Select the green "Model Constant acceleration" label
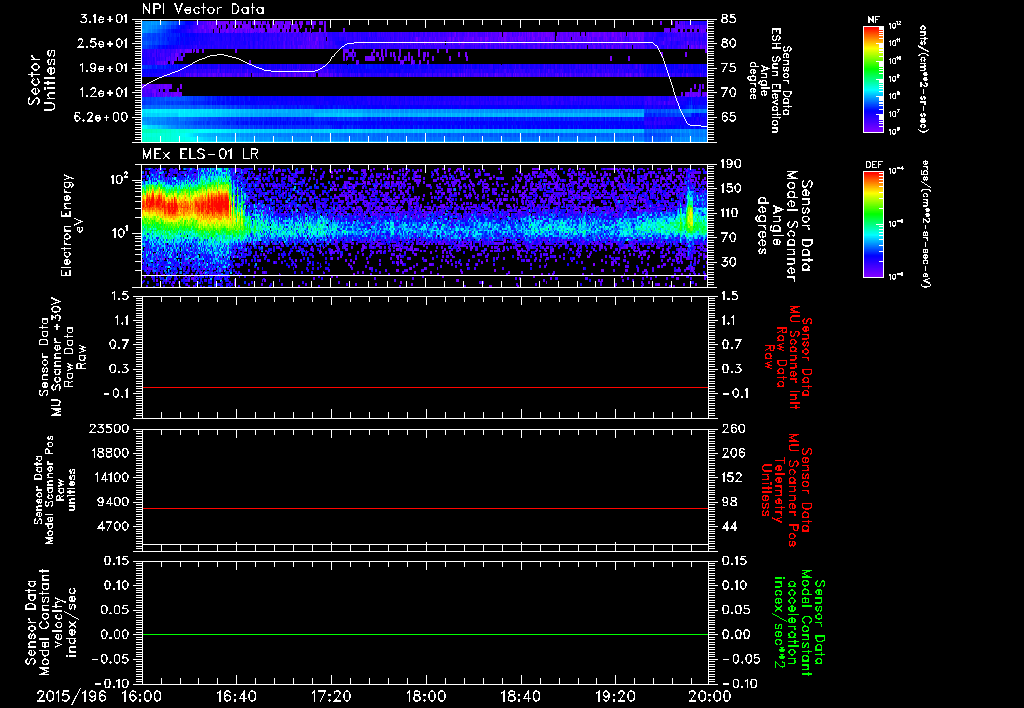This screenshot has width=1024, height=708. pos(798,622)
